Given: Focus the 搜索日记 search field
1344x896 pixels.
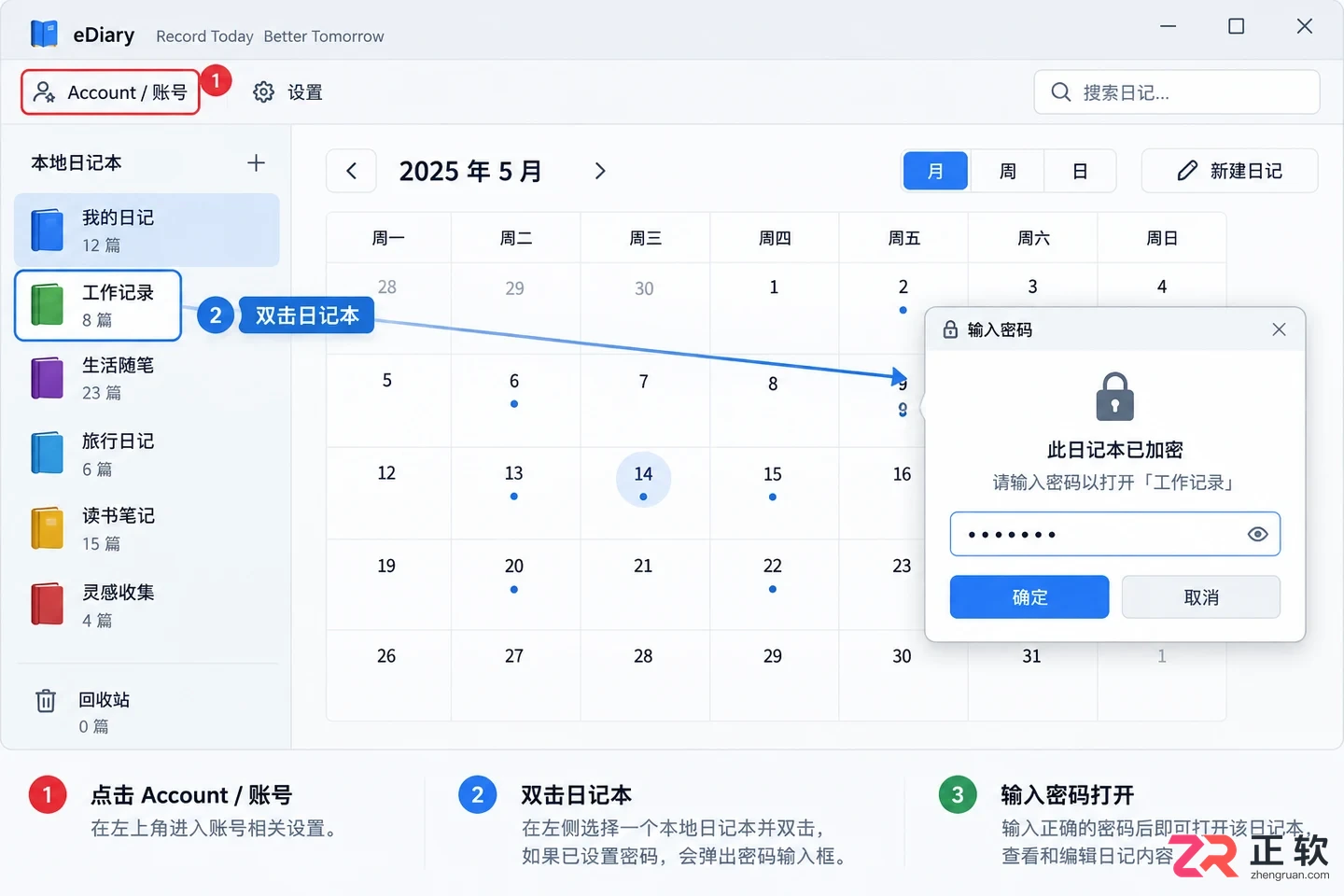Looking at the screenshot, I should point(1177,92).
